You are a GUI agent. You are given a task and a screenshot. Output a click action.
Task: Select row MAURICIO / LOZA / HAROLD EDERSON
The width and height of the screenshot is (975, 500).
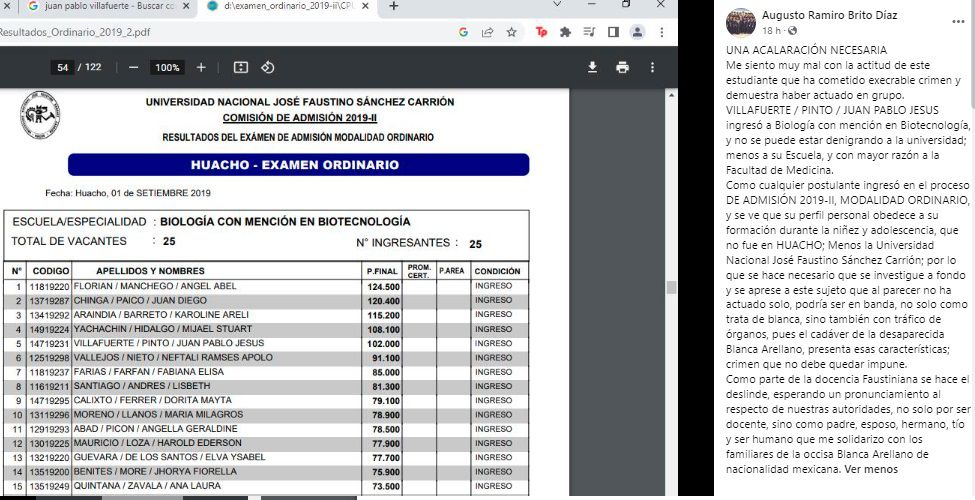point(266,443)
